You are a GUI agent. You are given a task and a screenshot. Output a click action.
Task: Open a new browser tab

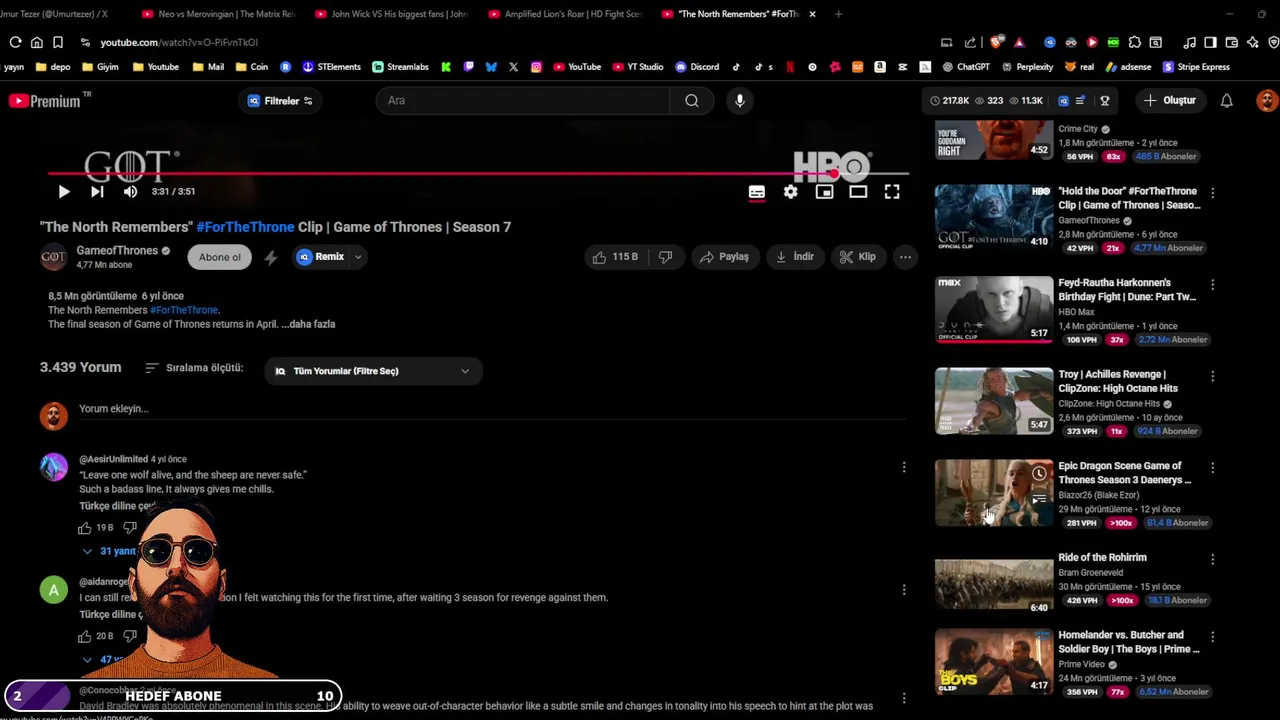(x=838, y=14)
